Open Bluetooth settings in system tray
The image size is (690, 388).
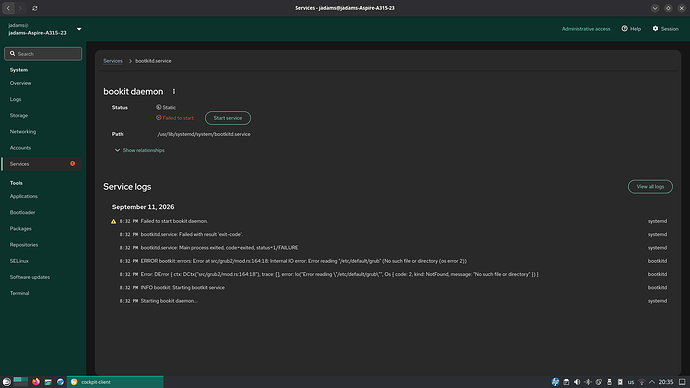[x=588, y=382]
